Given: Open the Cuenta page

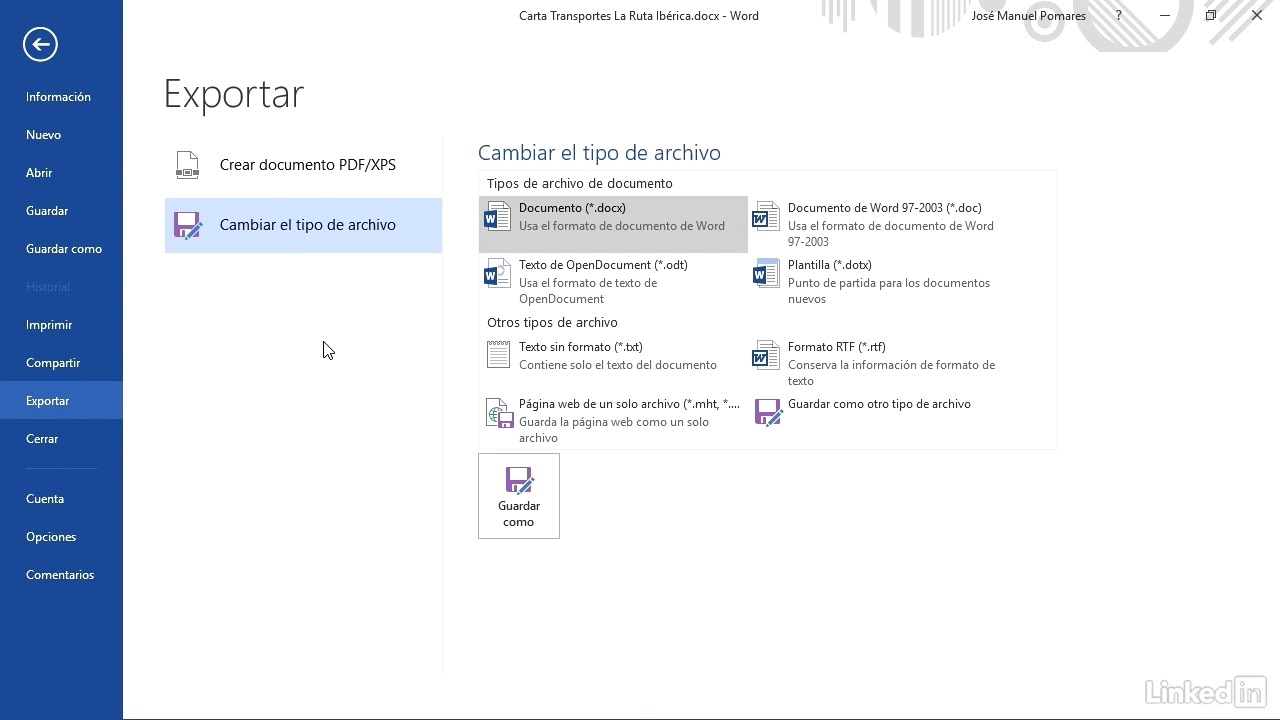Looking at the screenshot, I should coord(61,499).
